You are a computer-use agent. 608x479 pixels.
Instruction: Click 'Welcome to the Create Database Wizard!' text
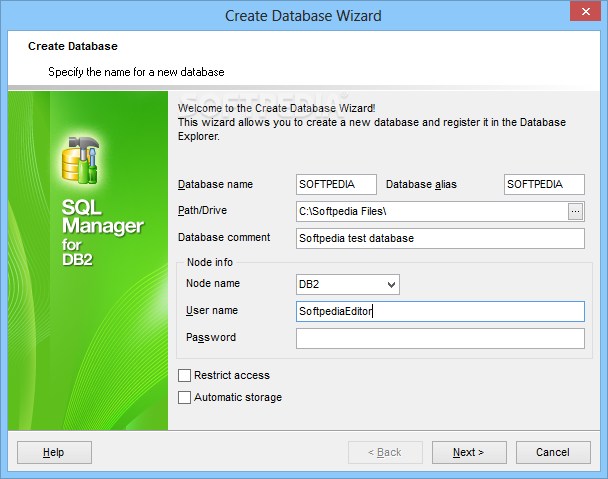click(276, 108)
